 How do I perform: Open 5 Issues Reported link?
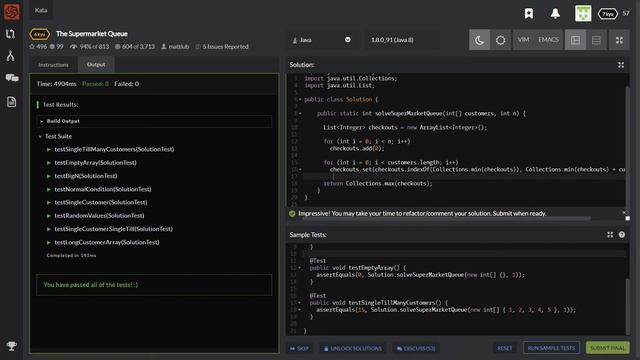[x=222, y=47]
